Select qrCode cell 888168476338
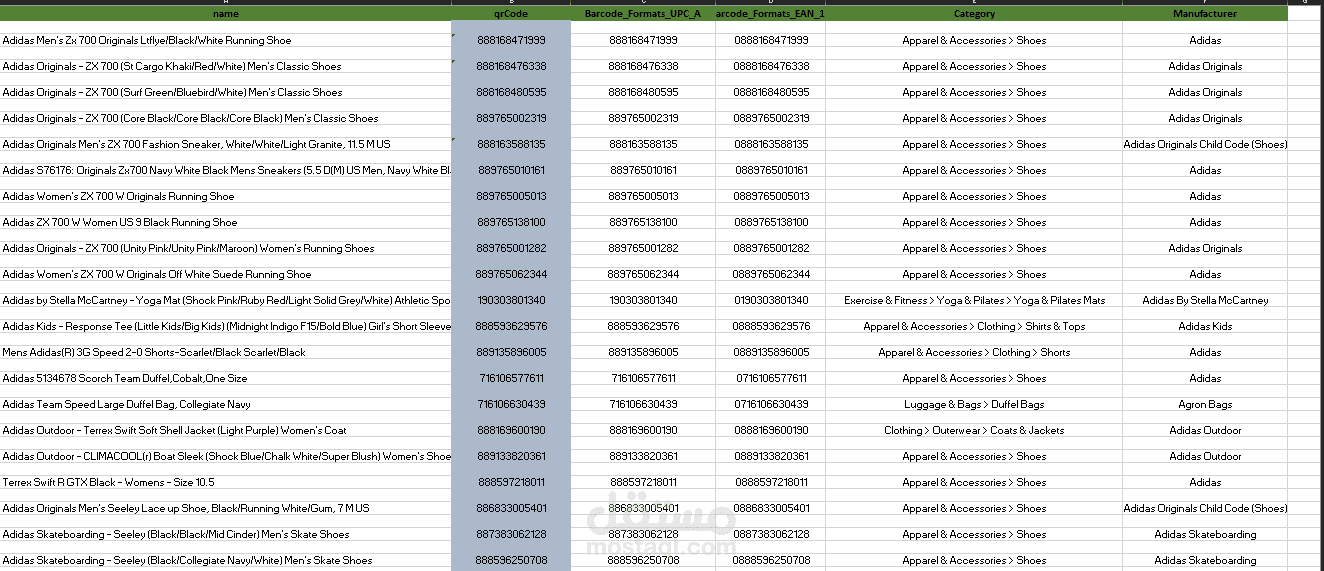Screen dimensions: 1324x571 (511, 66)
